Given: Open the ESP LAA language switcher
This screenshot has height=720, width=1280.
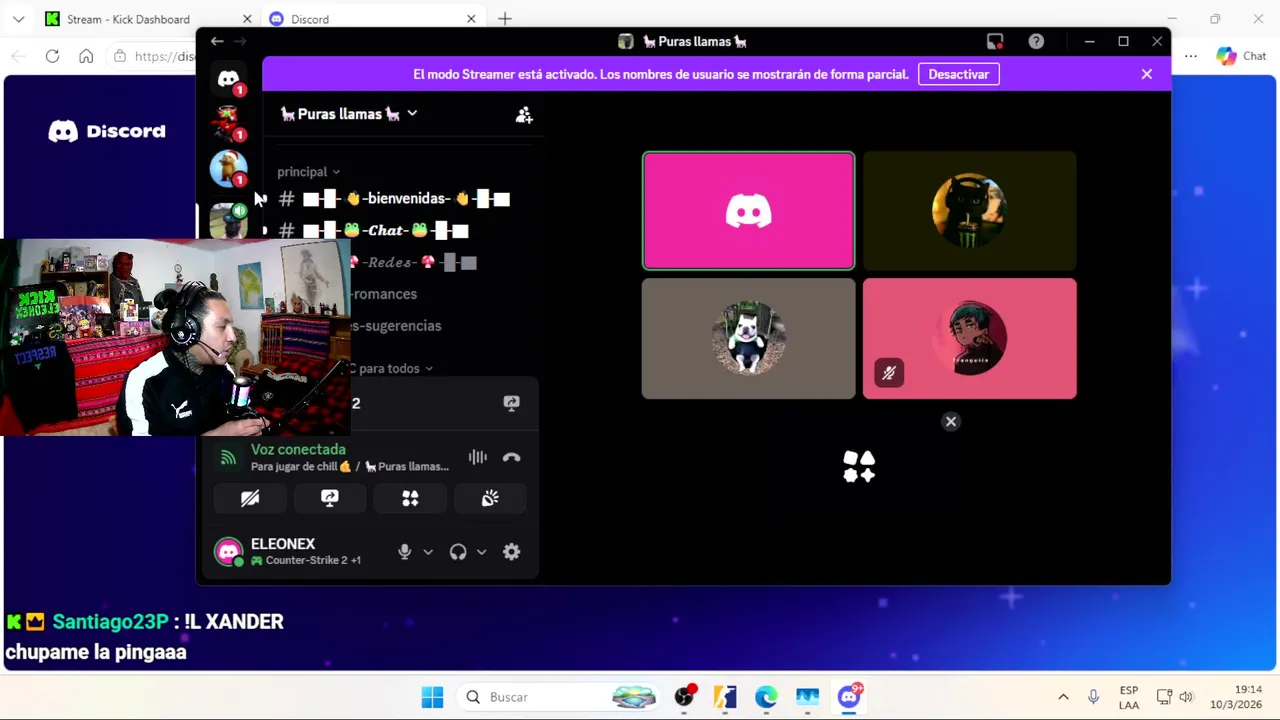Looking at the screenshot, I should [x=1129, y=697].
